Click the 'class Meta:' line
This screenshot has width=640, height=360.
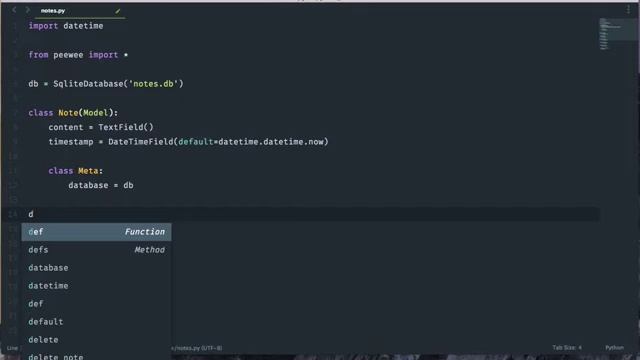pyautogui.click(x=76, y=171)
